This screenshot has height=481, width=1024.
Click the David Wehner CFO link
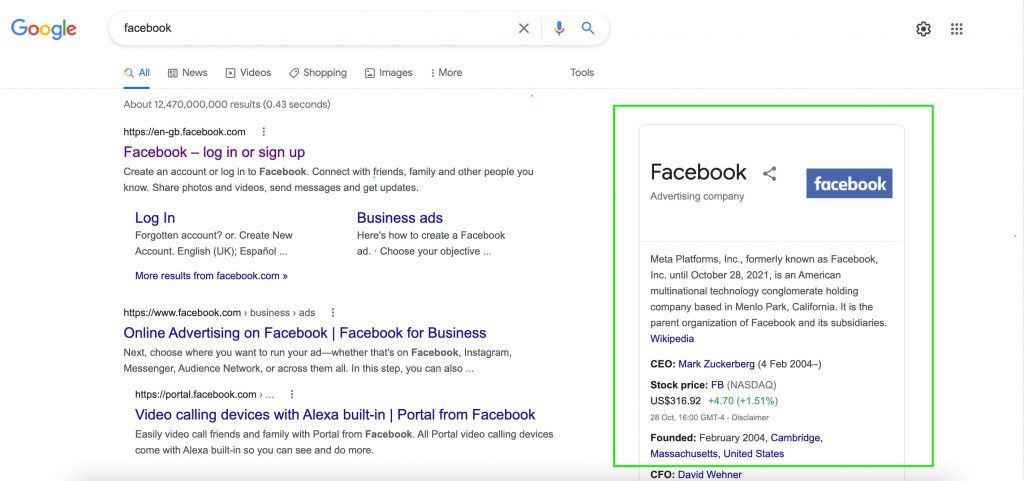click(x=709, y=474)
